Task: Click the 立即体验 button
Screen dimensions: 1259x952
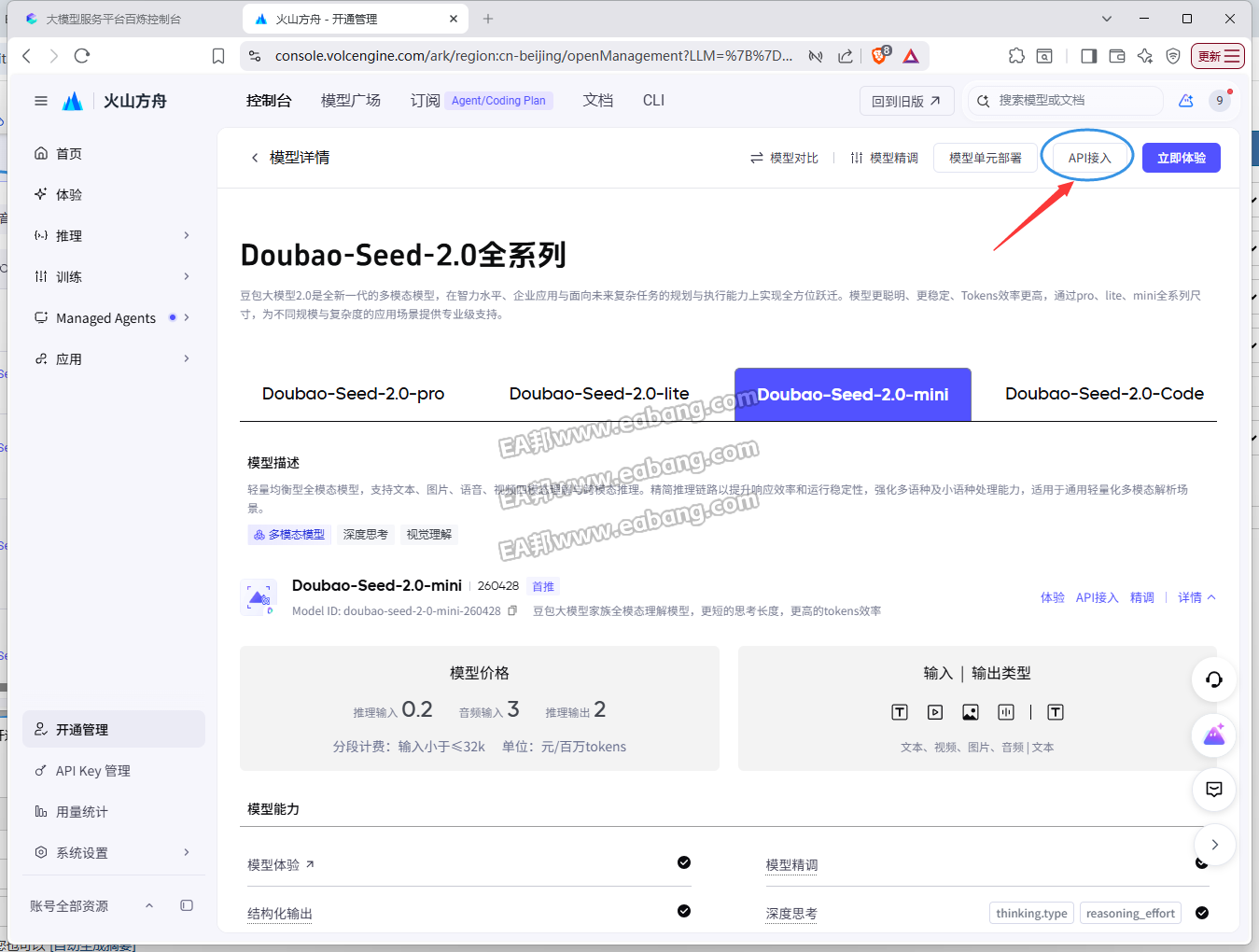Action: coord(1182,158)
